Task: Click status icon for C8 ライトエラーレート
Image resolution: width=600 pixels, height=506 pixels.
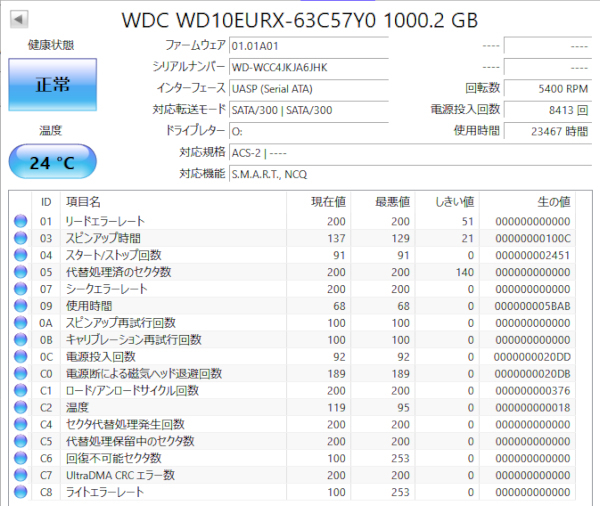Action: pyautogui.click(x=21, y=491)
